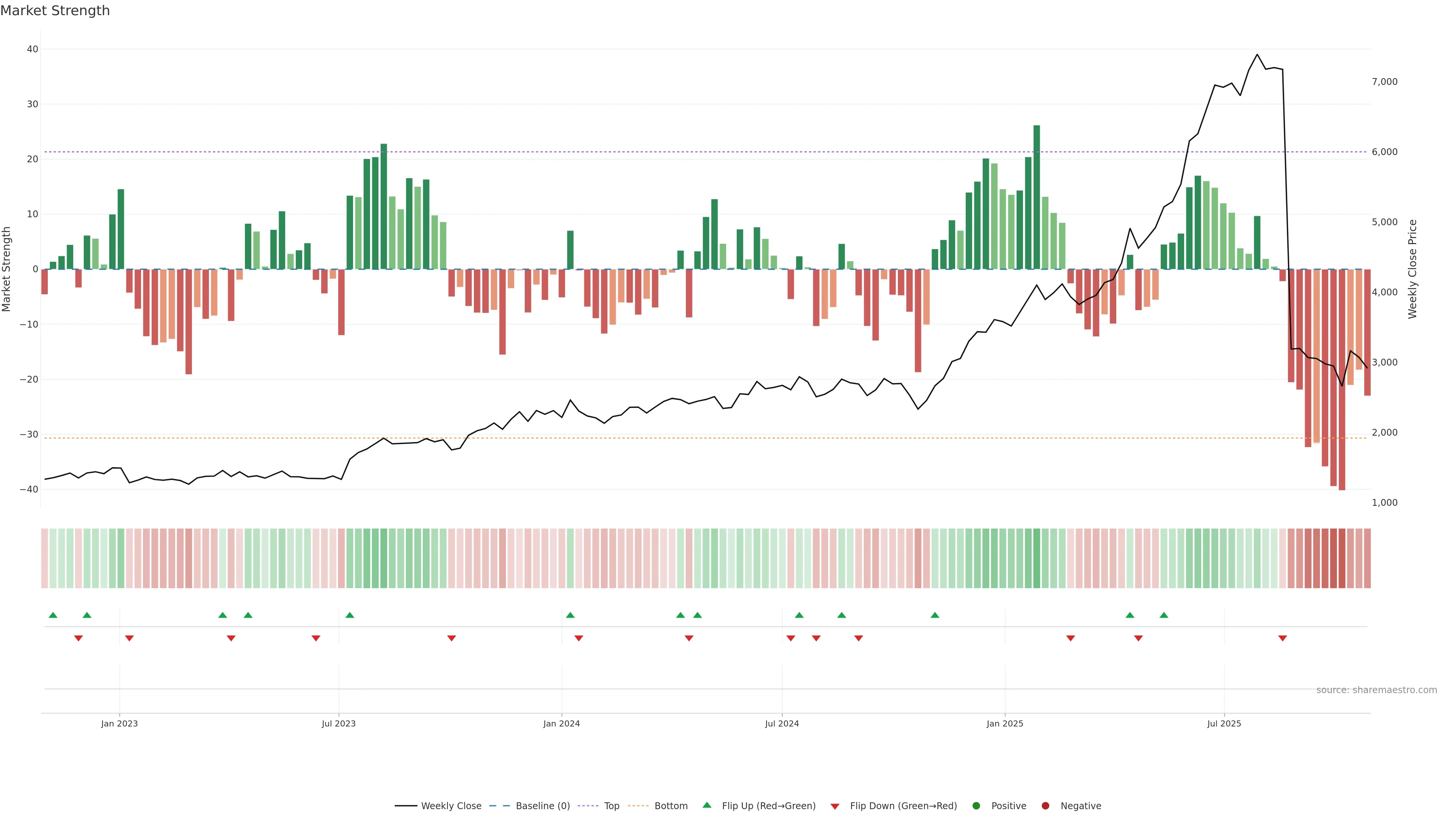
Task: Click the Positive green circle legend icon
Action: [x=976, y=806]
